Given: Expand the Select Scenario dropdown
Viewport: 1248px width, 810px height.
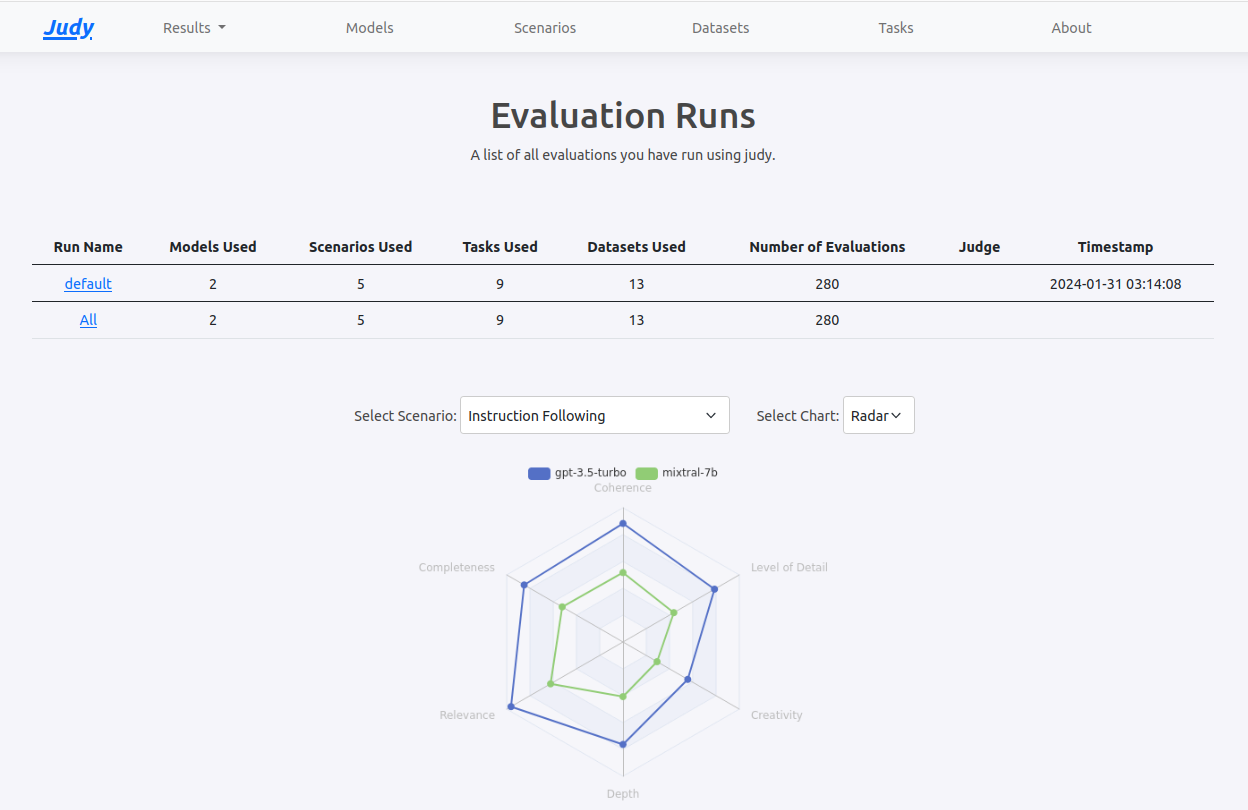Looking at the screenshot, I should pyautogui.click(x=594, y=416).
